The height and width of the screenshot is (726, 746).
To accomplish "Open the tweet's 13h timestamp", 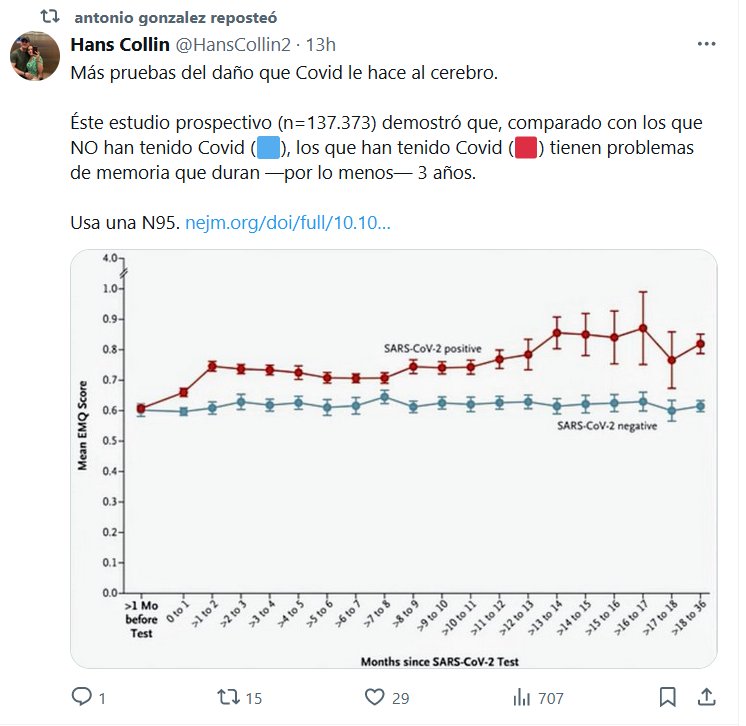I will coord(320,45).
